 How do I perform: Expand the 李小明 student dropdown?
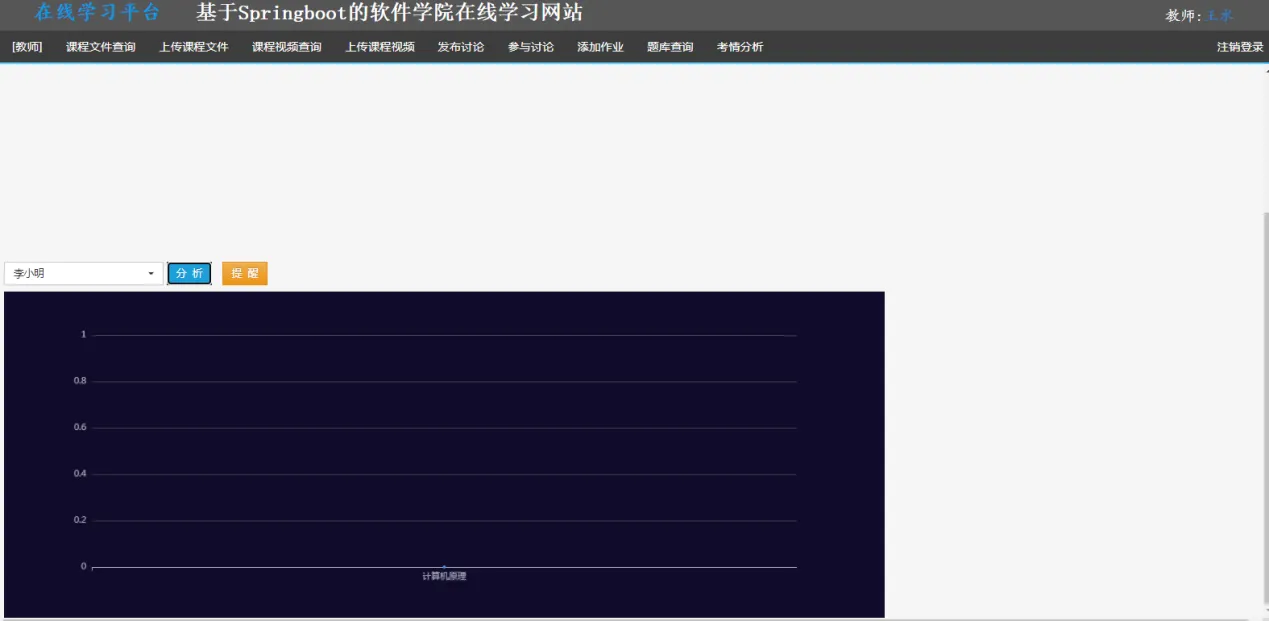84,273
